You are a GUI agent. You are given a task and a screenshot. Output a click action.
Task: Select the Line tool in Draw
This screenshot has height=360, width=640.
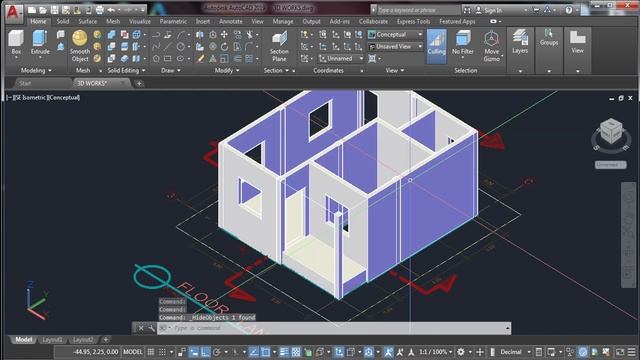(167, 47)
